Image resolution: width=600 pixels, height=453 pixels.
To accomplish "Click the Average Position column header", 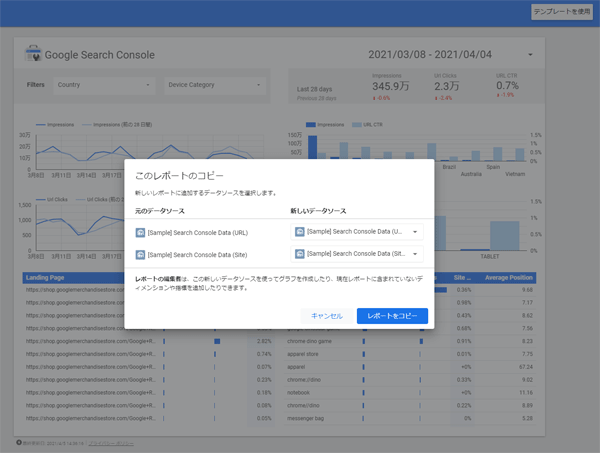I will (x=509, y=278).
